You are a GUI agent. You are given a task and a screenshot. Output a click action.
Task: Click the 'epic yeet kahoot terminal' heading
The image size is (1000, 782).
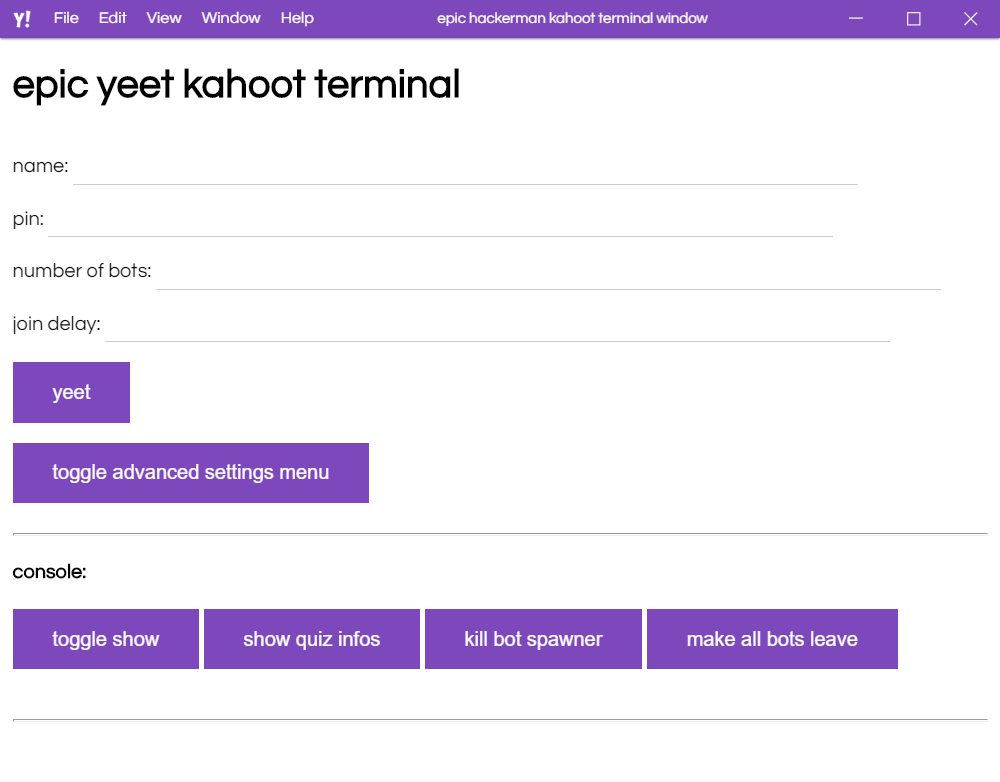click(236, 85)
